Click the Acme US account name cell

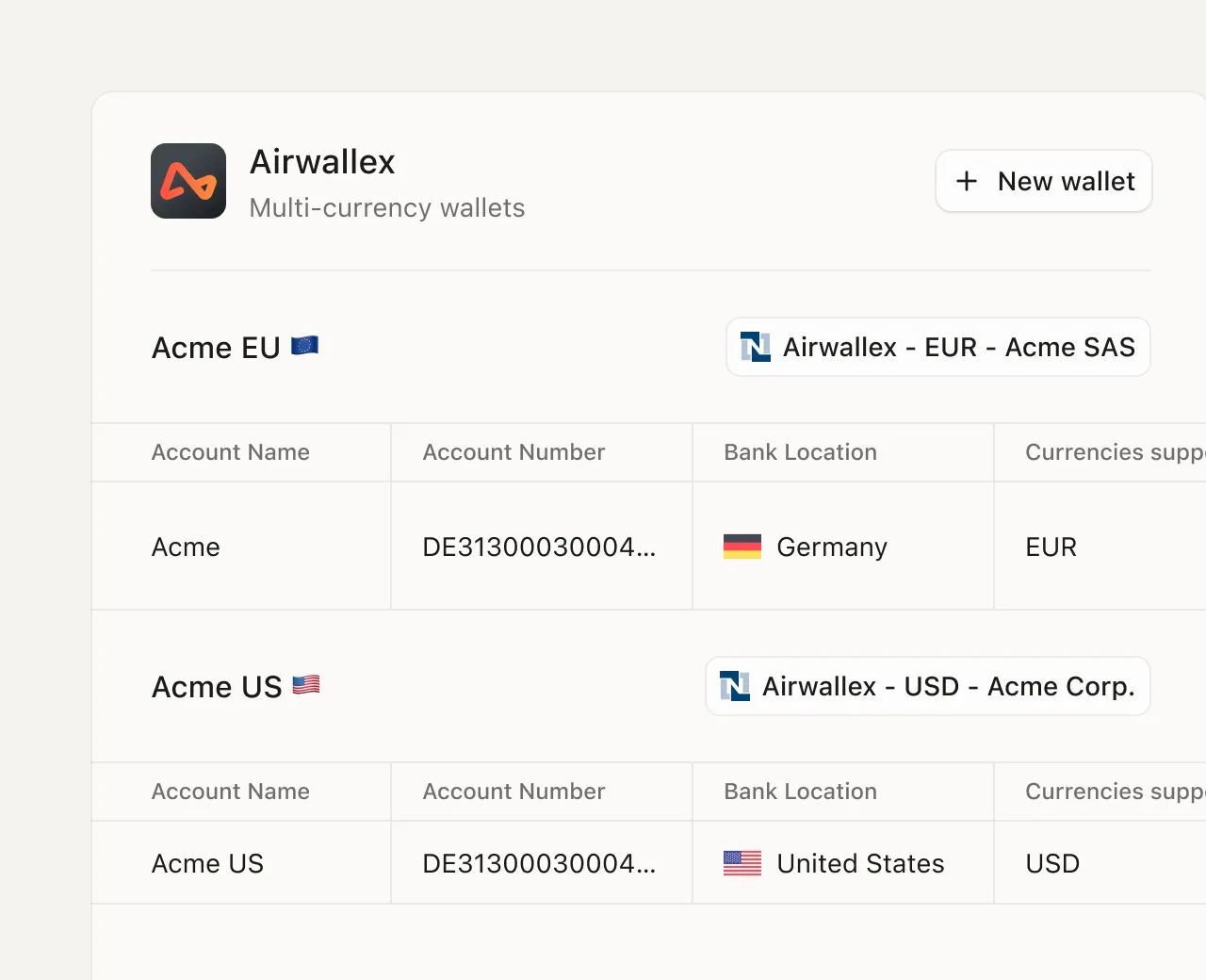click(x=208, y=863)
